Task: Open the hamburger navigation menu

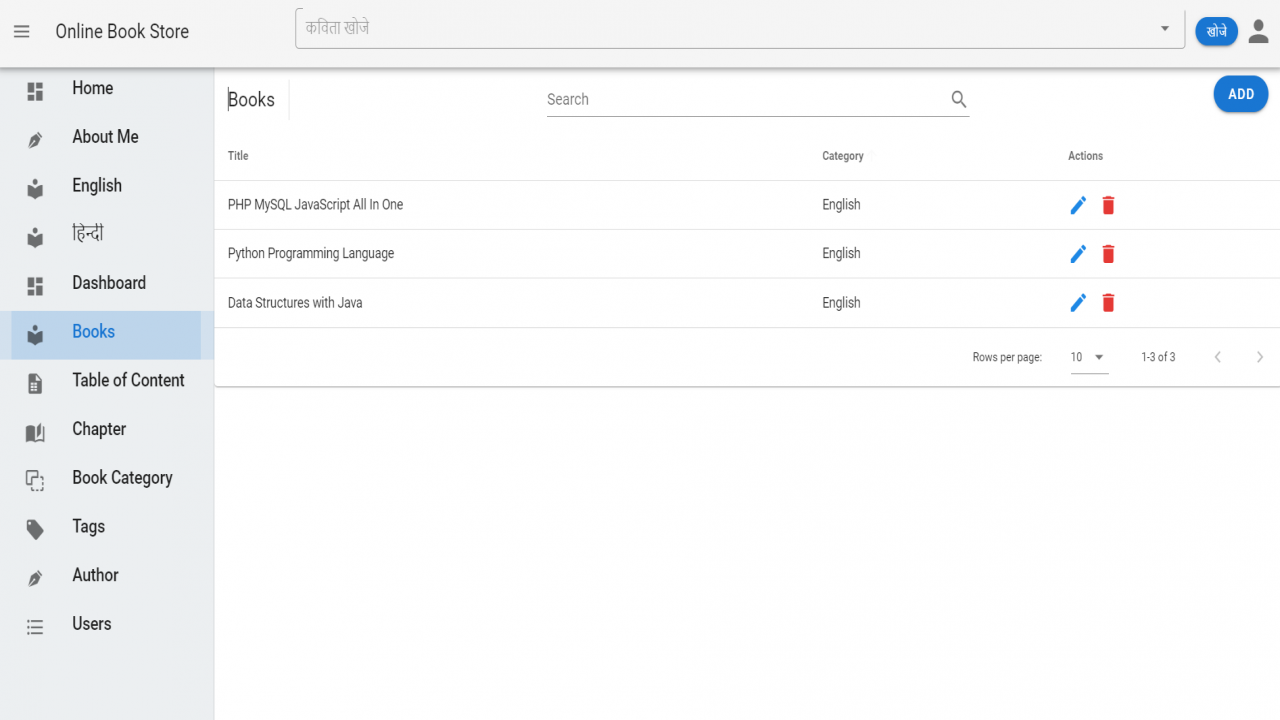Action: coord(21,32)
